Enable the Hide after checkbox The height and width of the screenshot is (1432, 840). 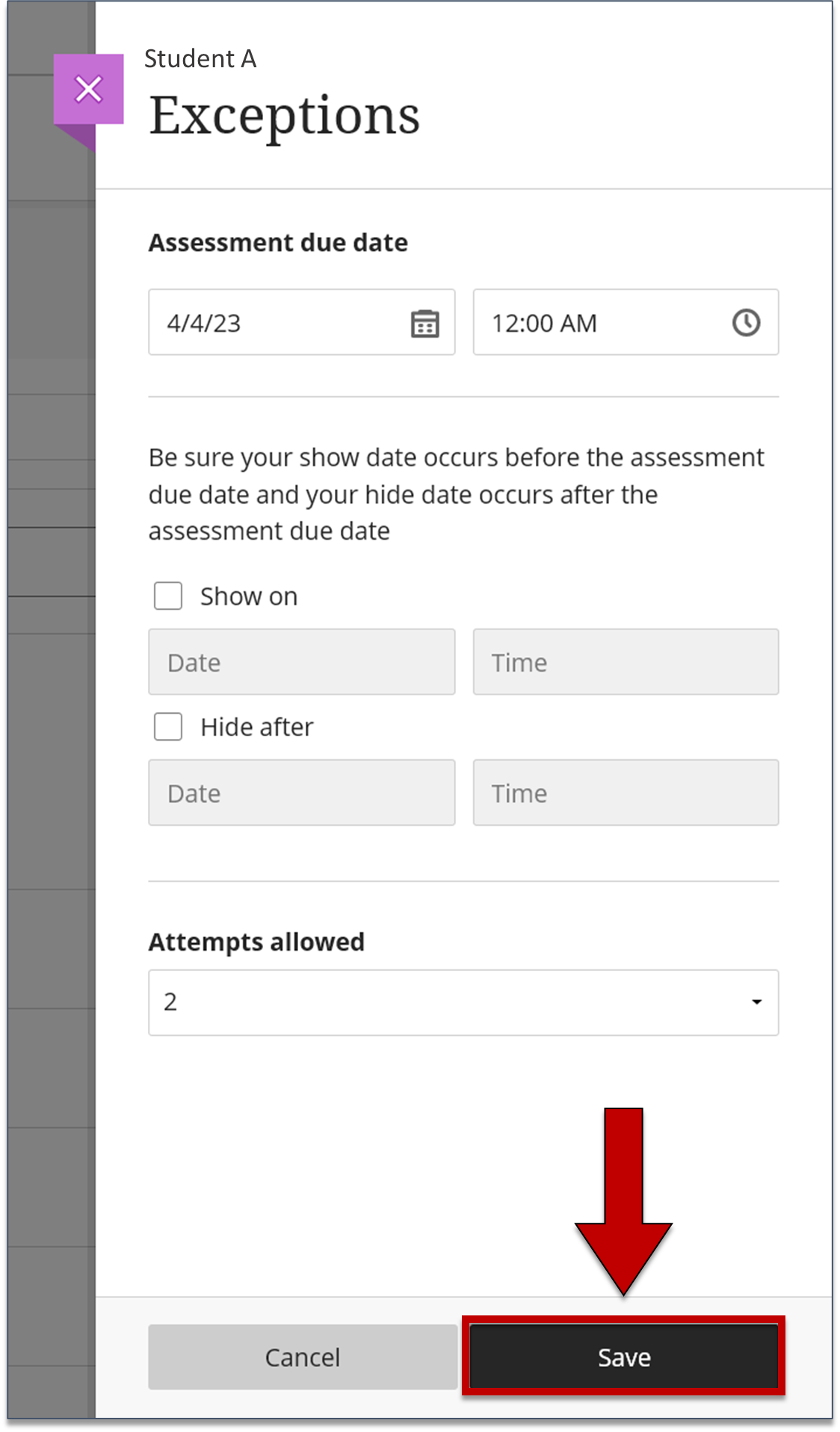[x=168, y=726]
